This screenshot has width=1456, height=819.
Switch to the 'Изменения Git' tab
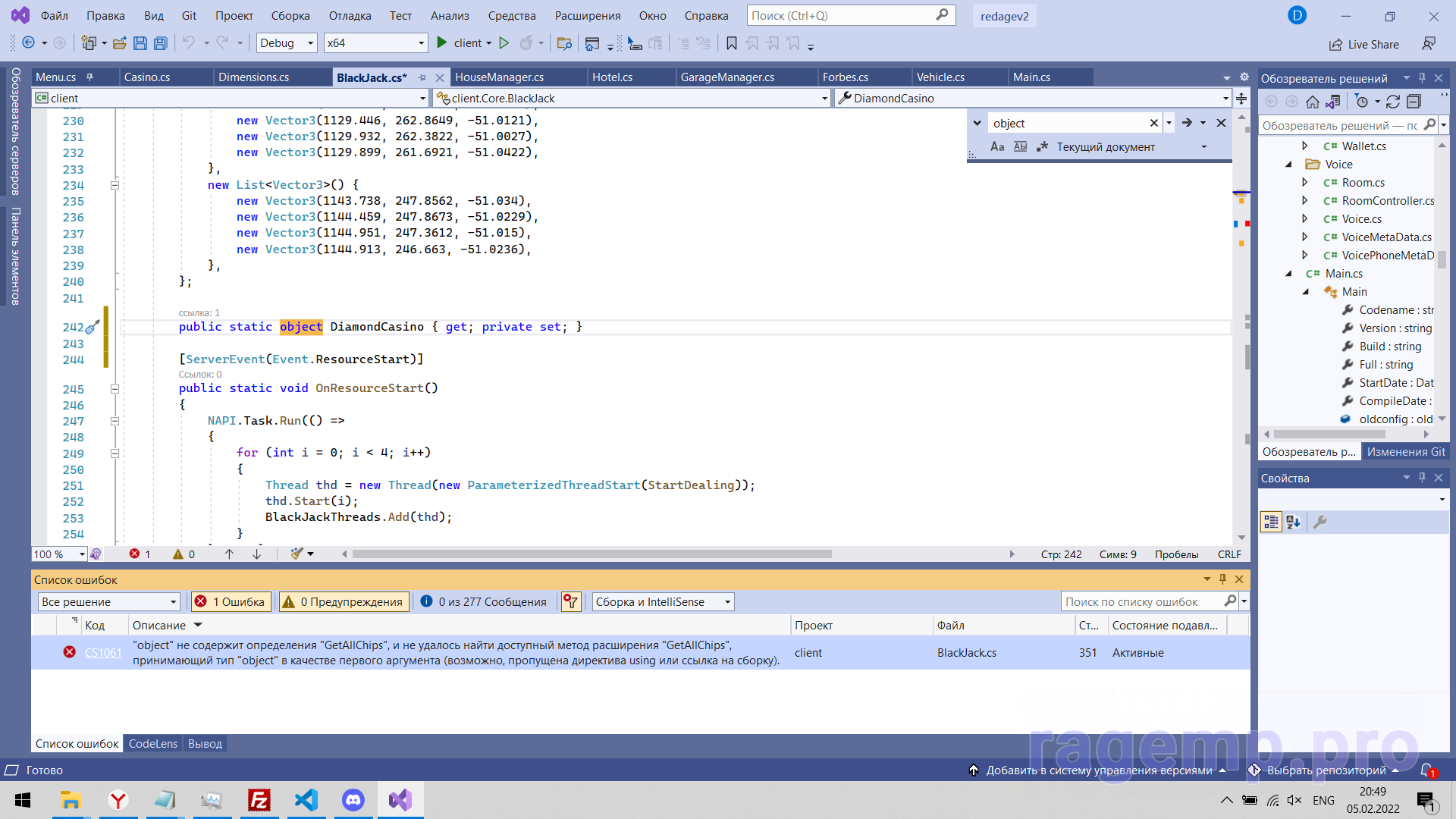click(x=1406, y=452)
